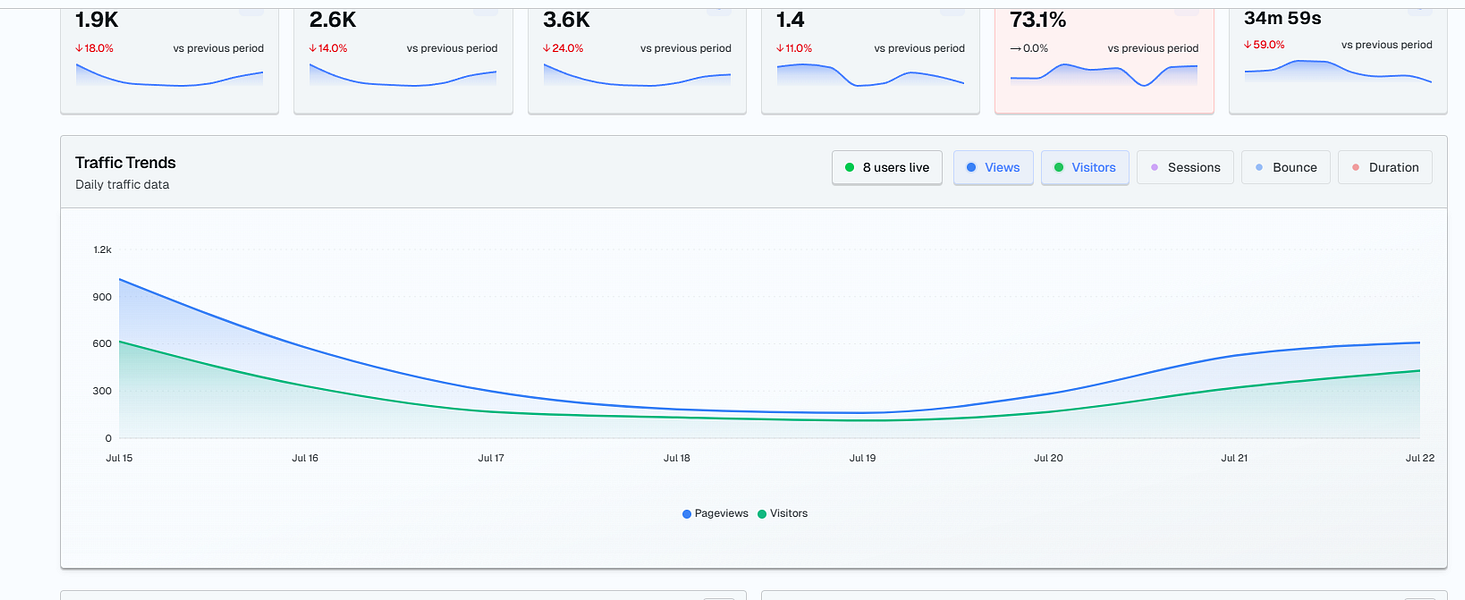The height and width of the screenshot is (600, 1465).
Task: Click the Jul 17 axis label
Action: click(491, 458)
